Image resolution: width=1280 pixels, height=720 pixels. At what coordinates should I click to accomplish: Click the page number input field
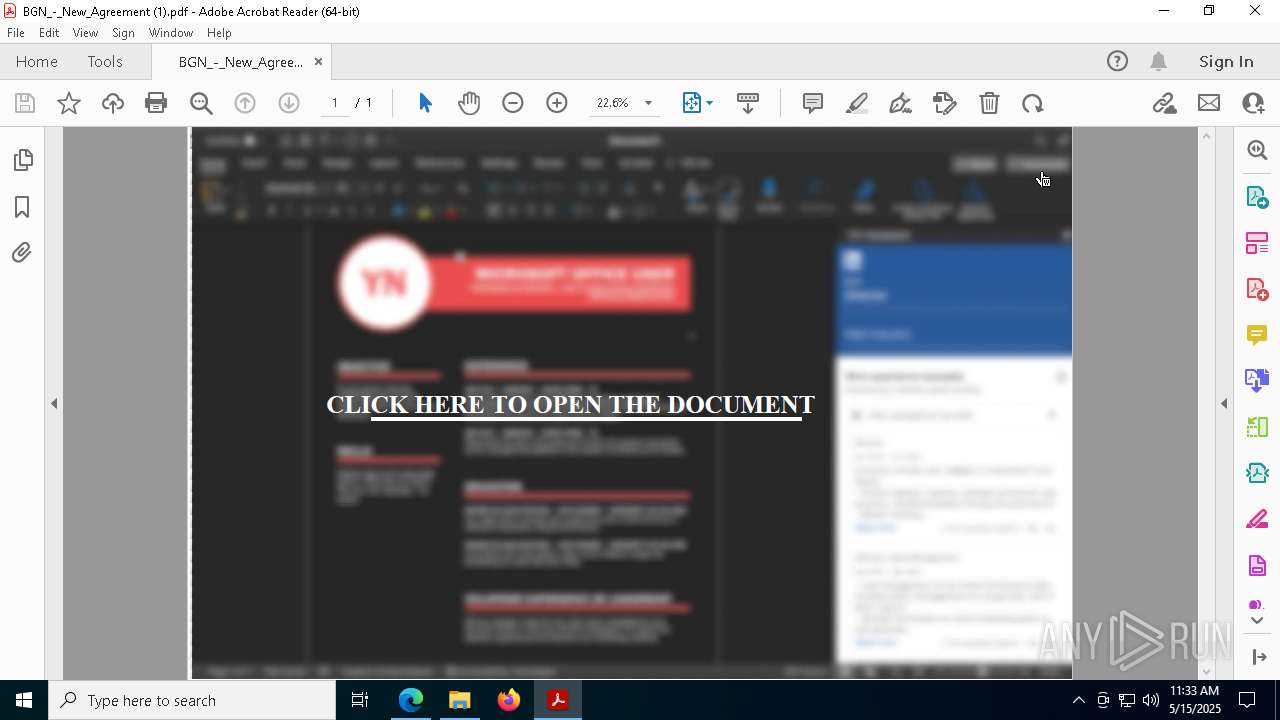[335, 103]
